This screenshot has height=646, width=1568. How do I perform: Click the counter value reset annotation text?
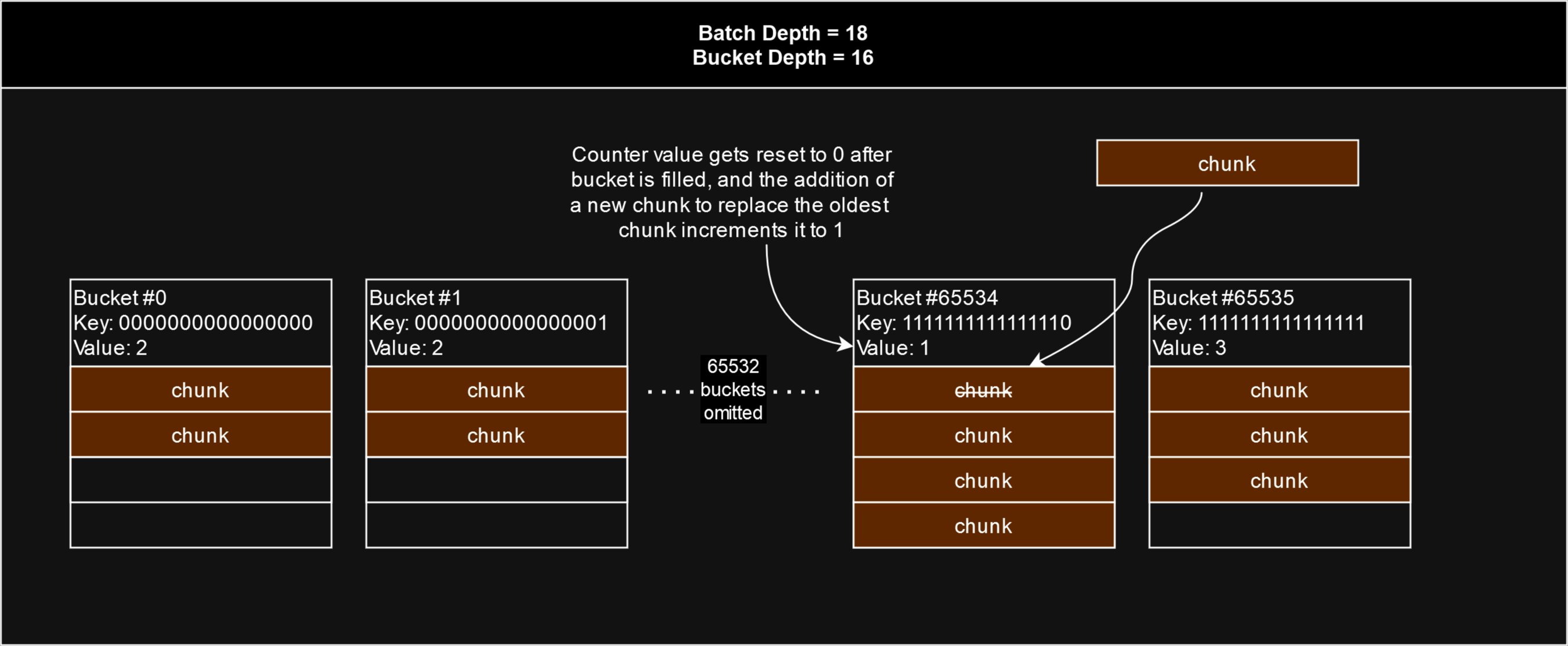[731, 192]
